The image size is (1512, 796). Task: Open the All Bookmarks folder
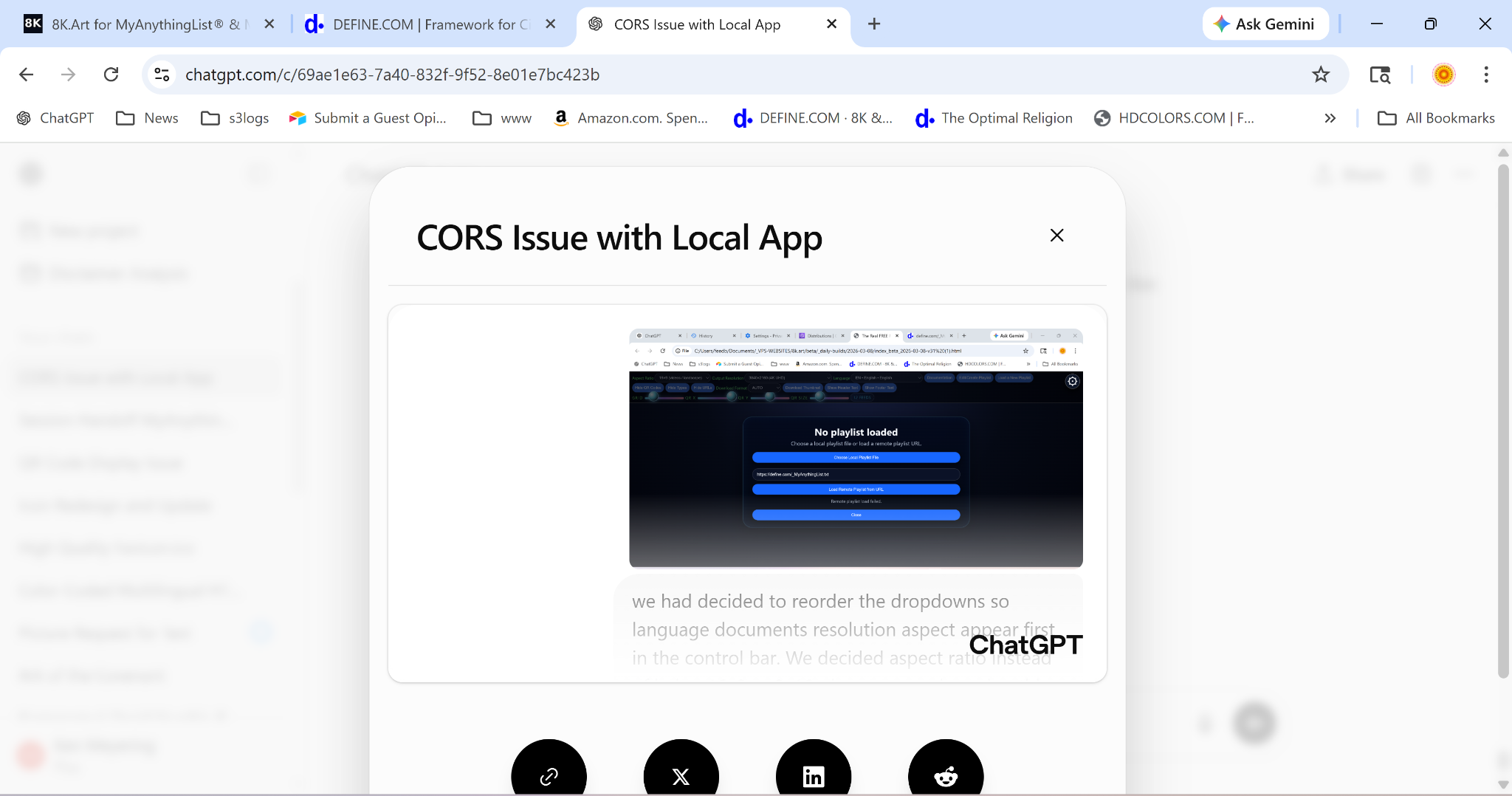pyautogui.click(x=1436, y=118)
